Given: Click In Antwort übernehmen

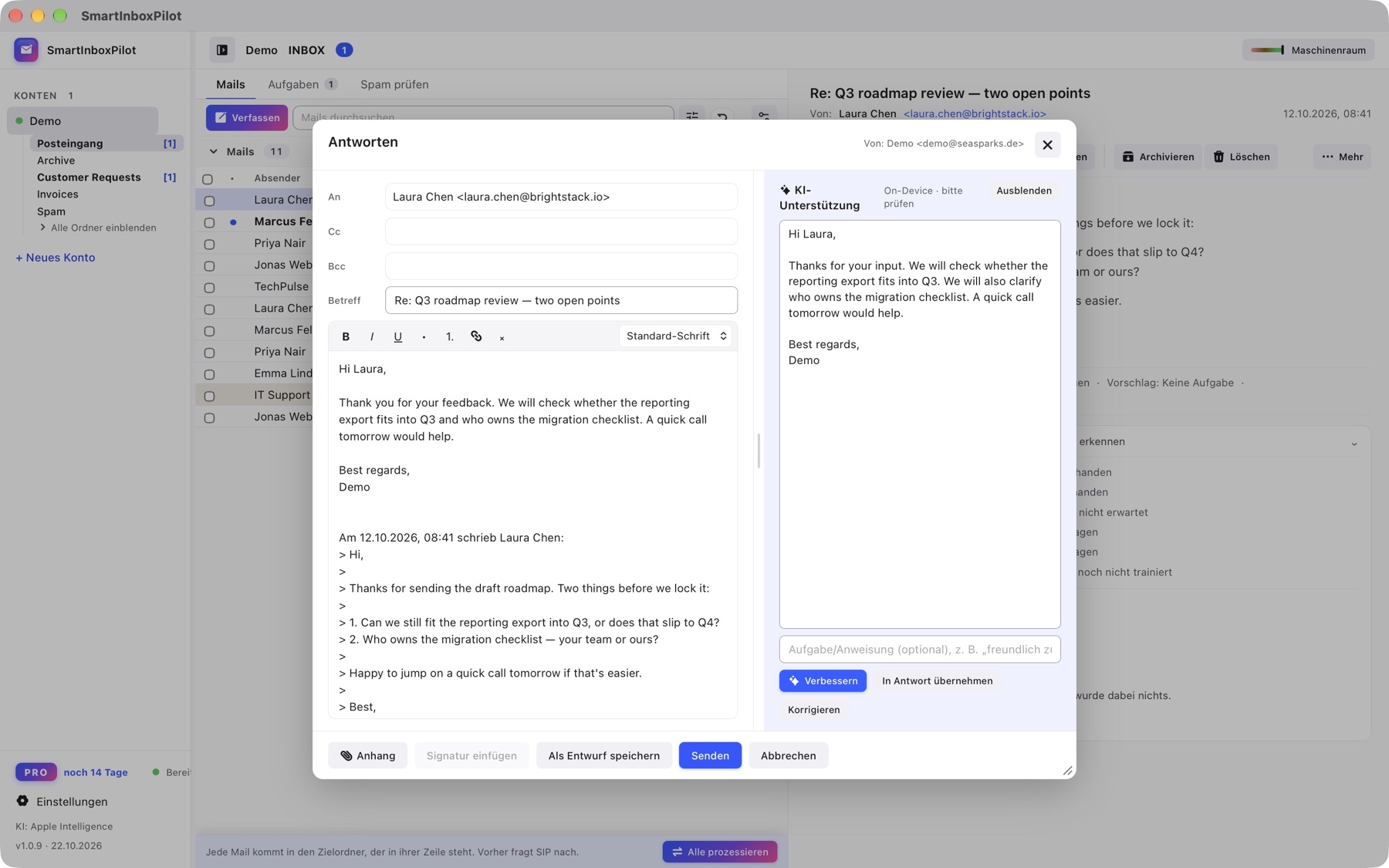Looking at the screenshot, I should click(937, 681).
